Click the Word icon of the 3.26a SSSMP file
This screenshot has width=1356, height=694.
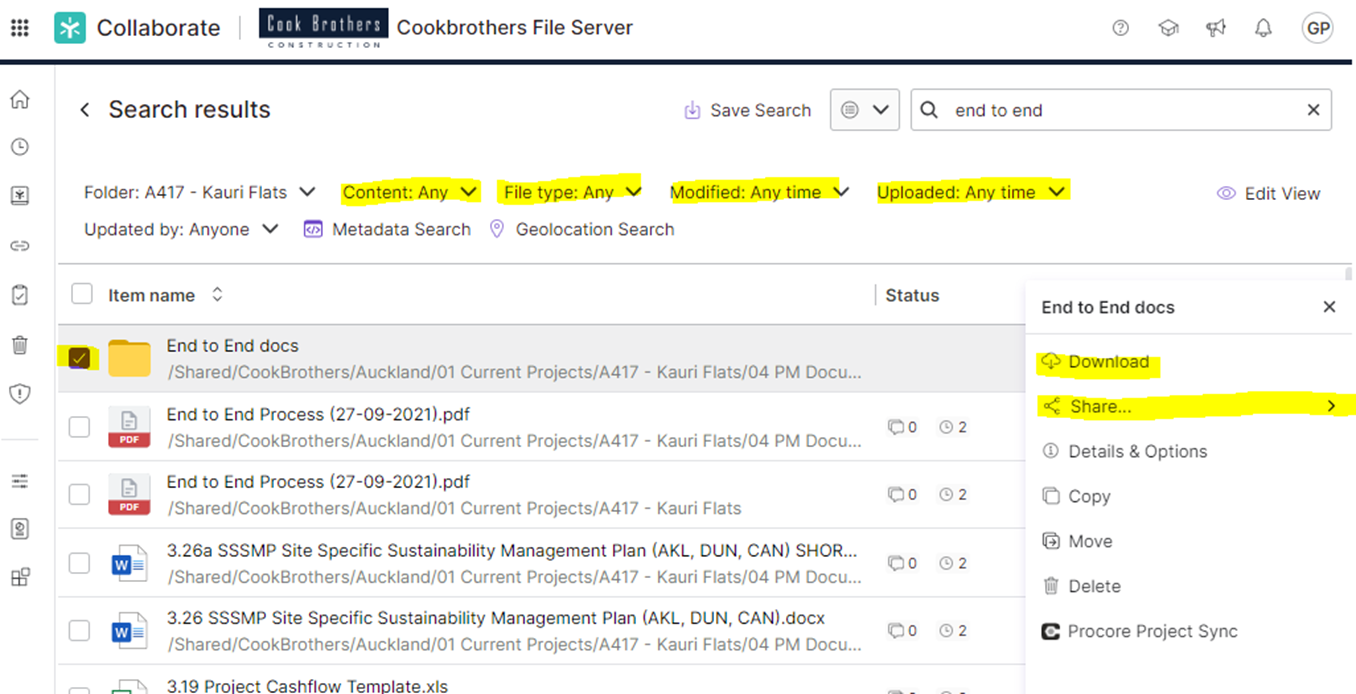point(129,563)
